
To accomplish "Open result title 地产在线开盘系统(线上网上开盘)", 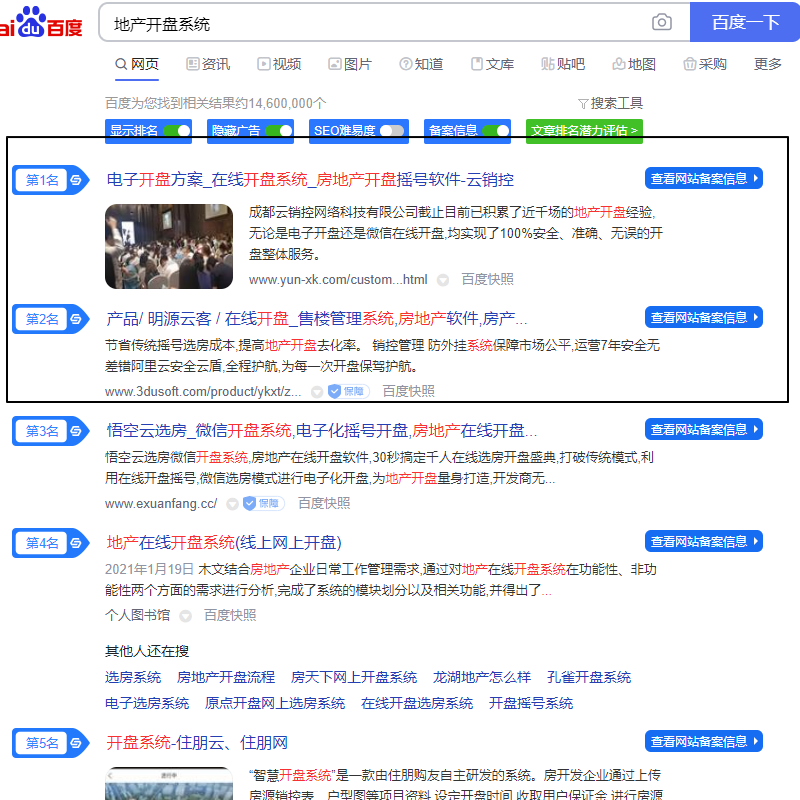I will tap(224, 543).
